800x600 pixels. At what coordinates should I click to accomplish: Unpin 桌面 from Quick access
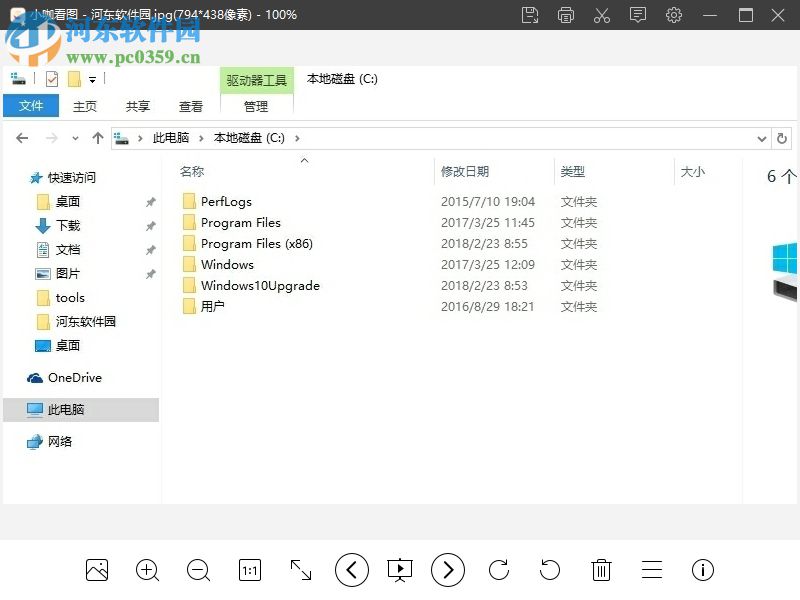(x=151, y=201)
